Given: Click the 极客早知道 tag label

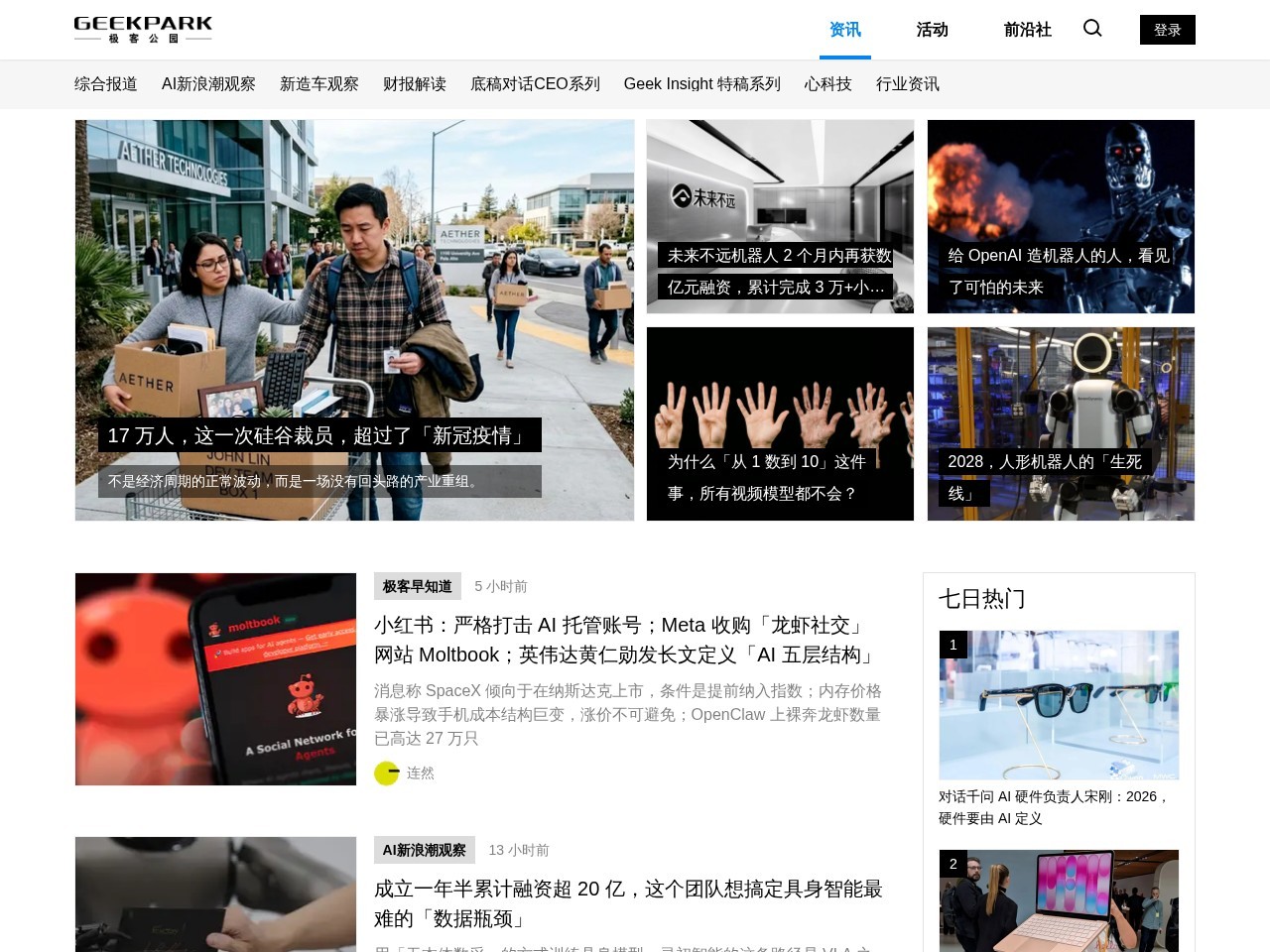Looking at the screenshot, I should [x=417, y=586].
